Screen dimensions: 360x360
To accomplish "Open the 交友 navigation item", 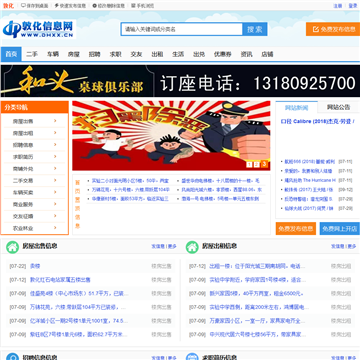I will point(136,54).
